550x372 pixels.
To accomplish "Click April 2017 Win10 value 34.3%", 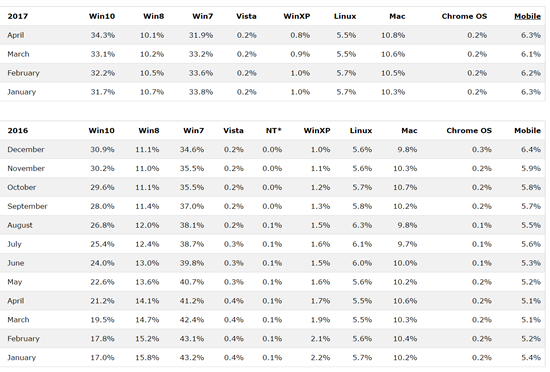I will 103,35.
